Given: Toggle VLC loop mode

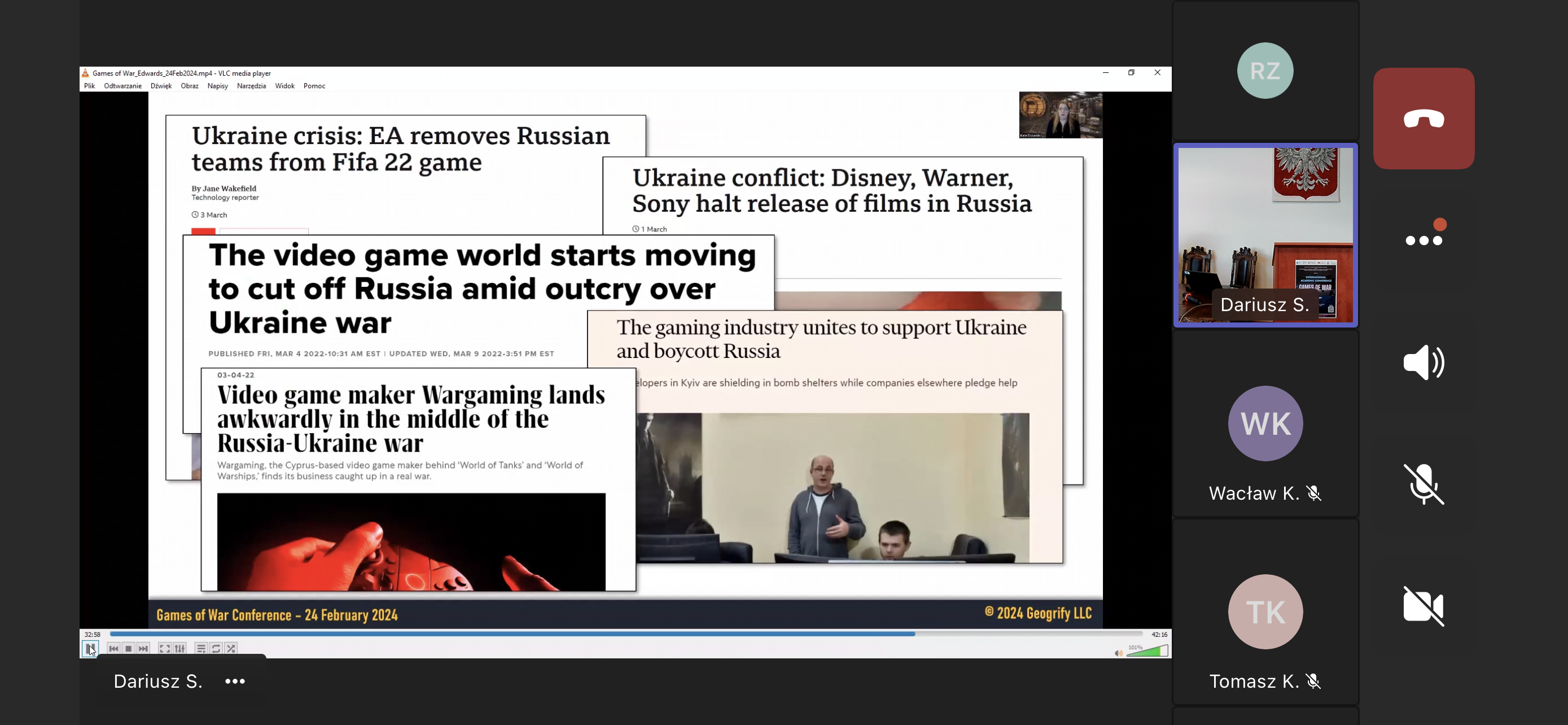Looking at the screenshot, I should tap(216, 649).
